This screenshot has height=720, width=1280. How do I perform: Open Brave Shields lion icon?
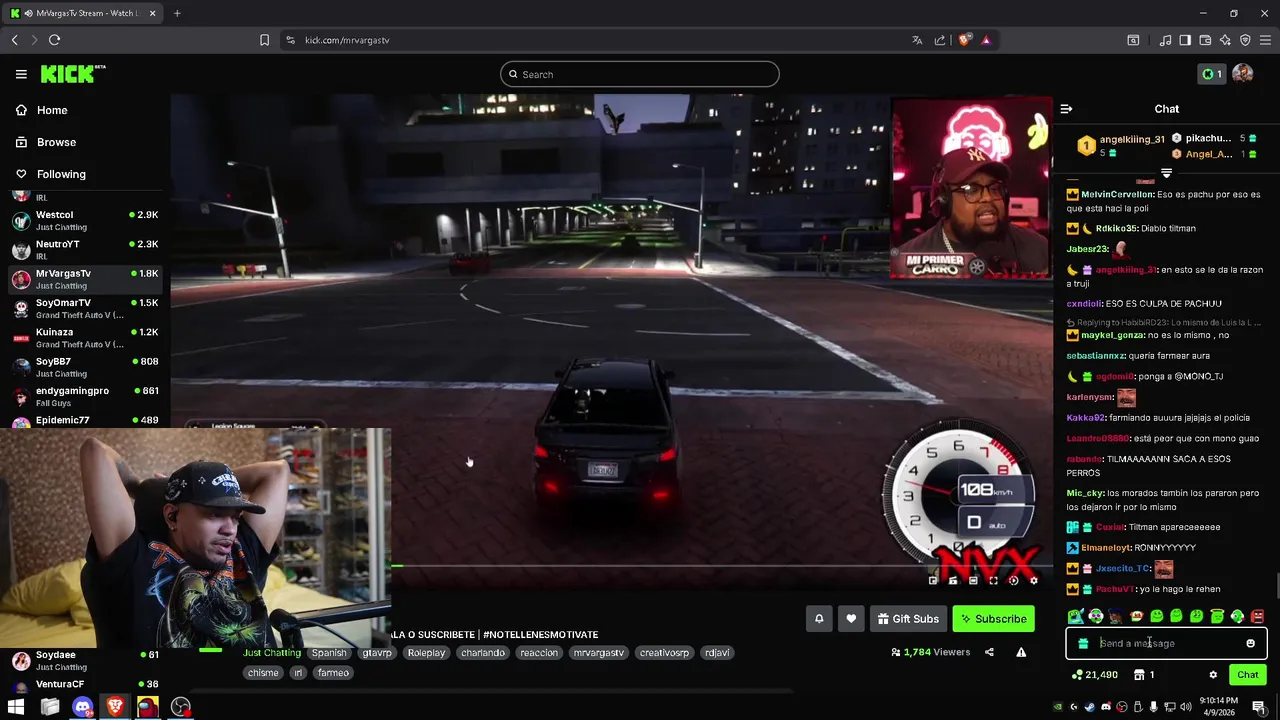click(964, 40)
